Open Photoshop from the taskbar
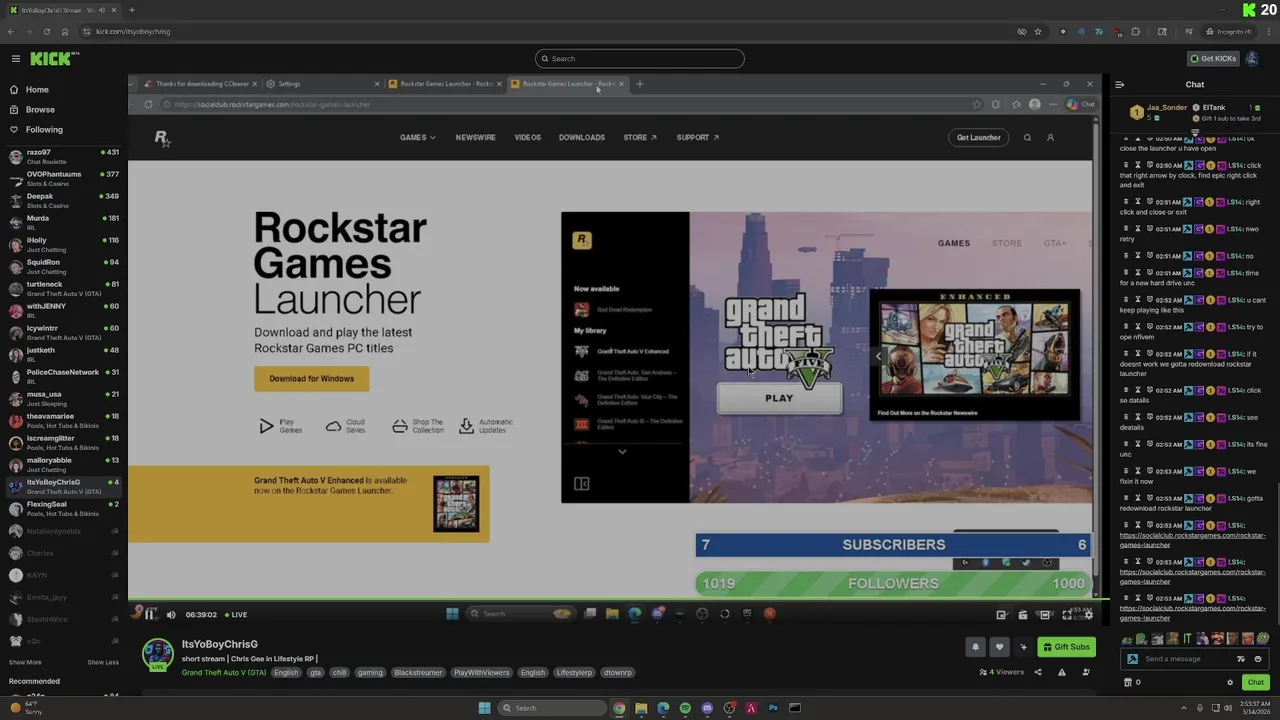Viewport: 1280px width, 720px height. pyautogui.click(x=773, y=708)
